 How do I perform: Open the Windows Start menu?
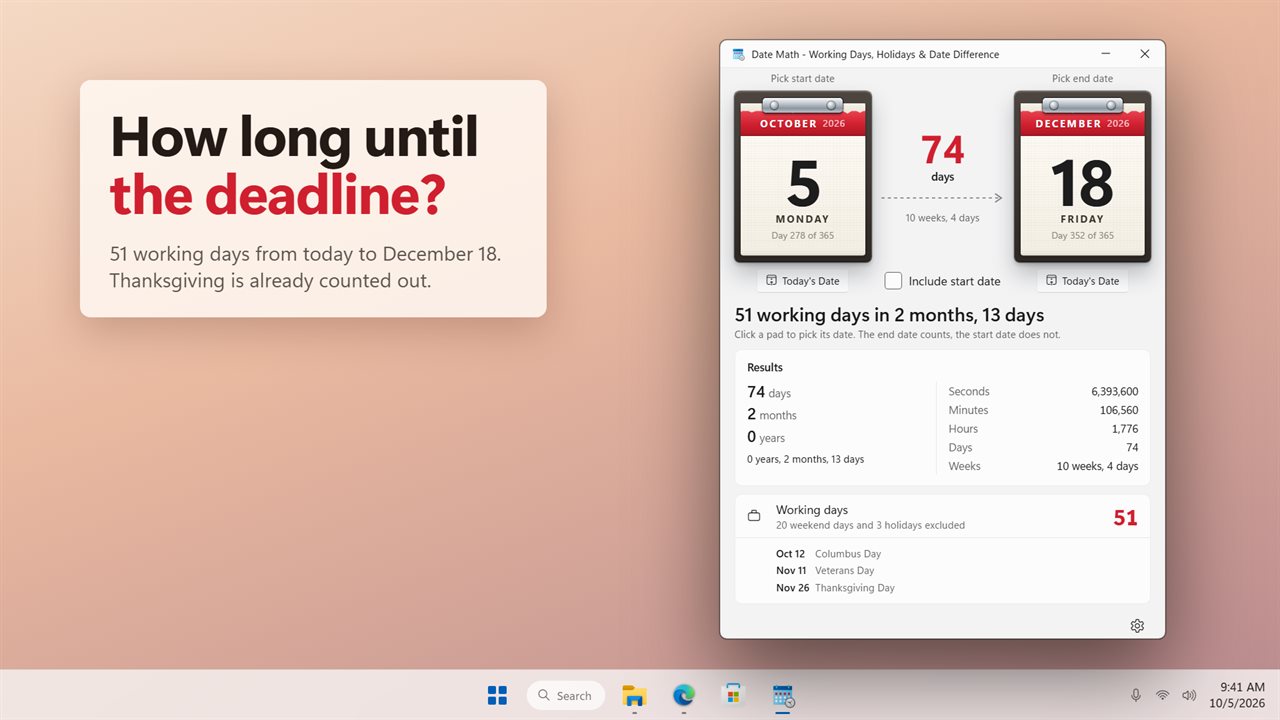pos(497,695)
